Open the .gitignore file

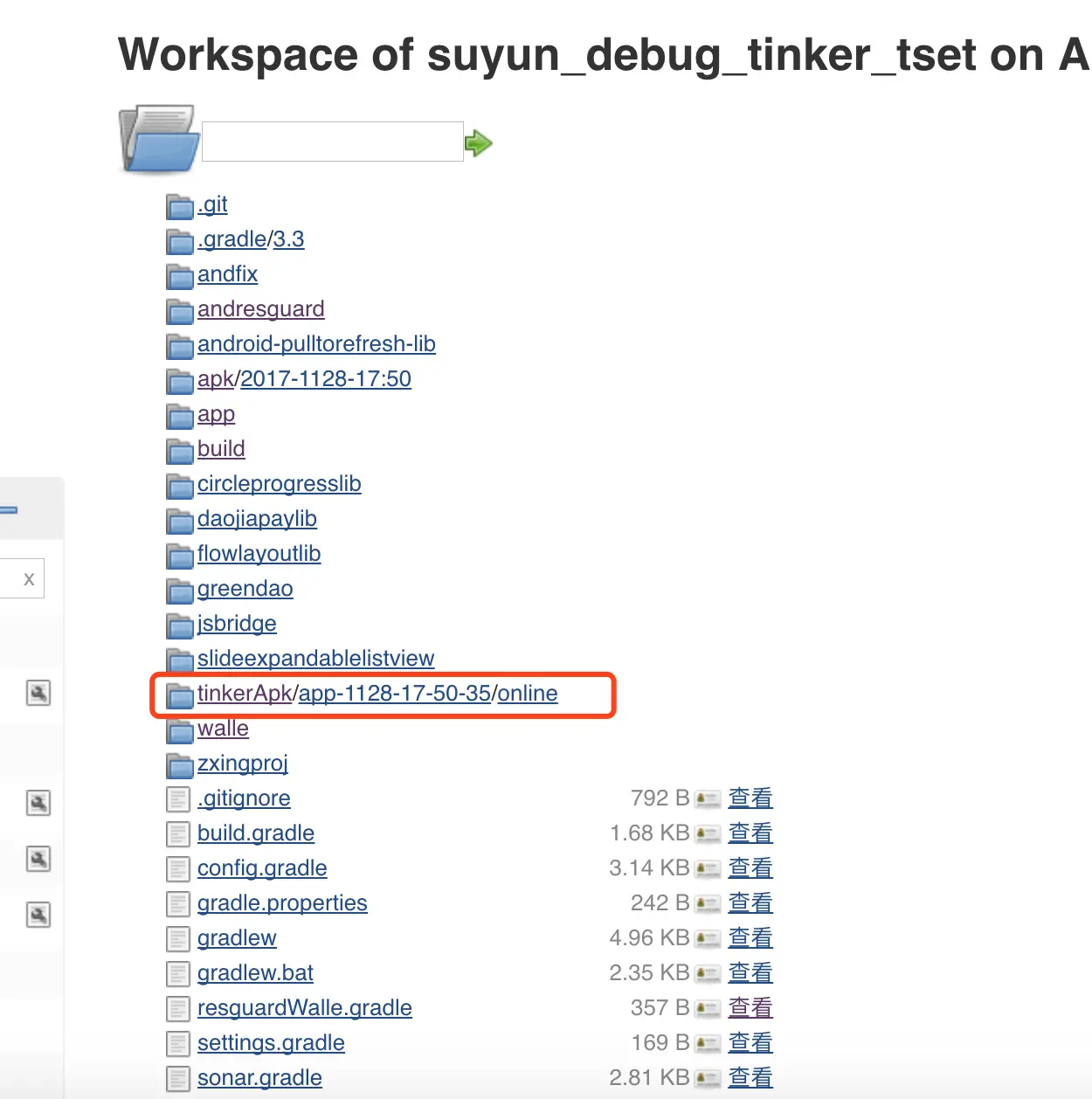click(x=244, y=798)
